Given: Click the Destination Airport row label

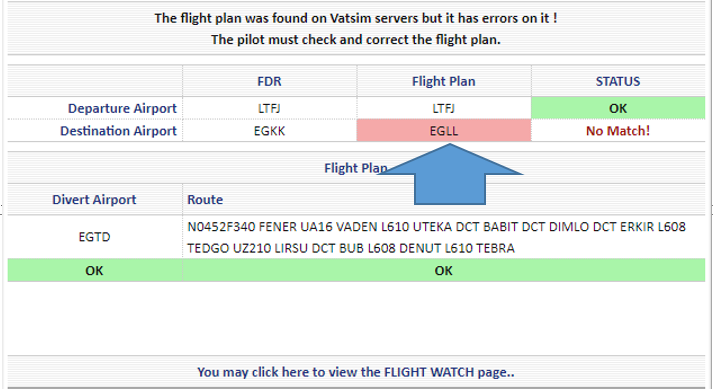Looking at the screenshot, I should pyautogui.click(x=118, y=131).
